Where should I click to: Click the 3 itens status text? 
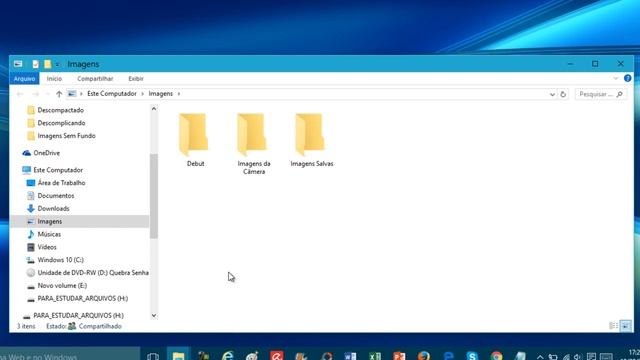point(26,327)
